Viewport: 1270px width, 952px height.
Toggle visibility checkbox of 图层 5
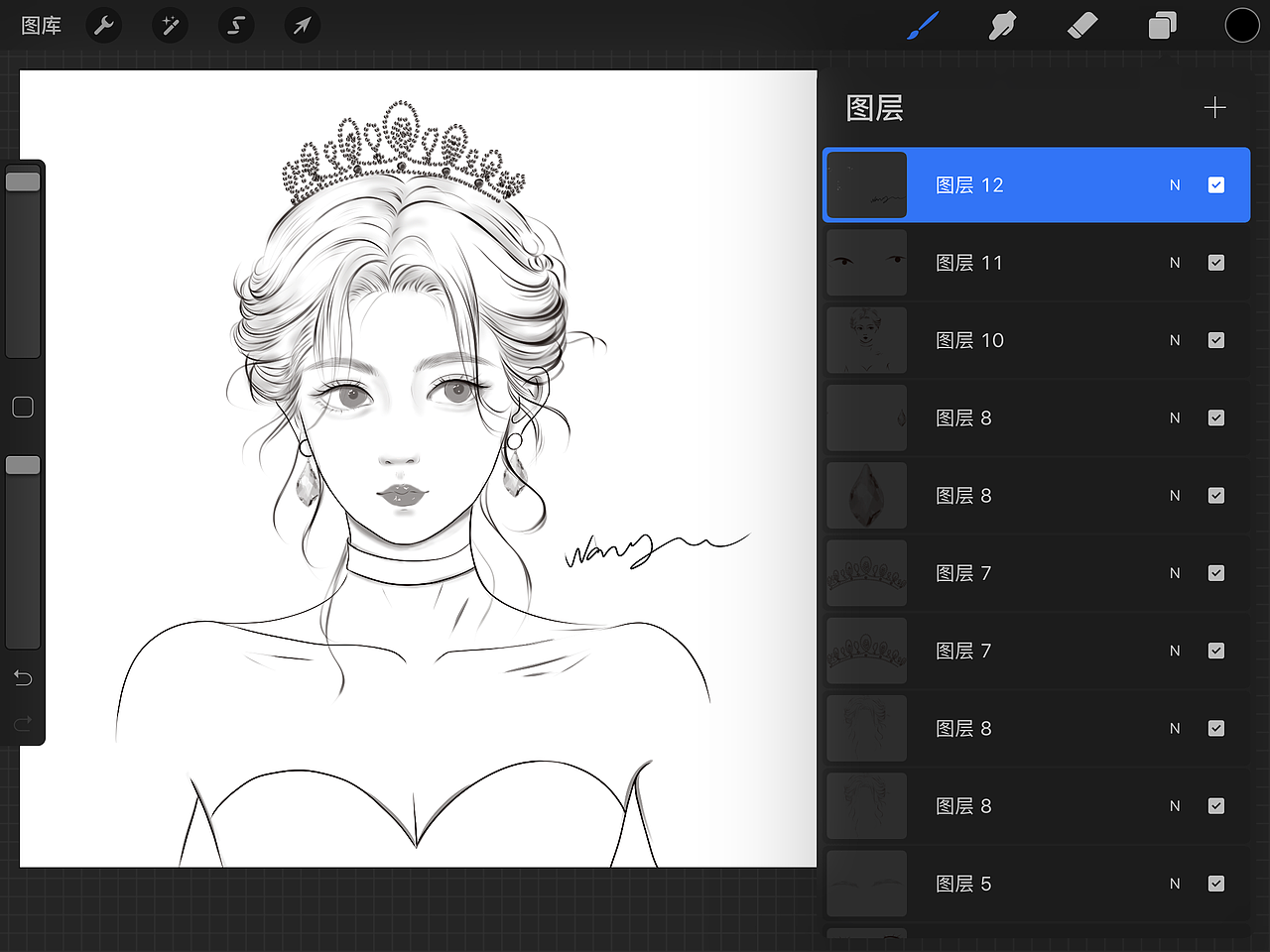(1216, 884)
